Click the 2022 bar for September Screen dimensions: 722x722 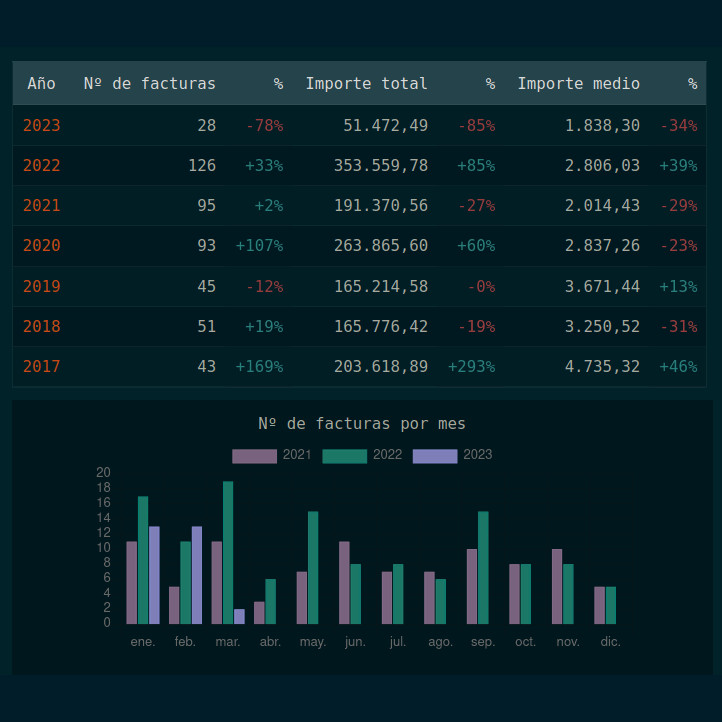[483, 567]
